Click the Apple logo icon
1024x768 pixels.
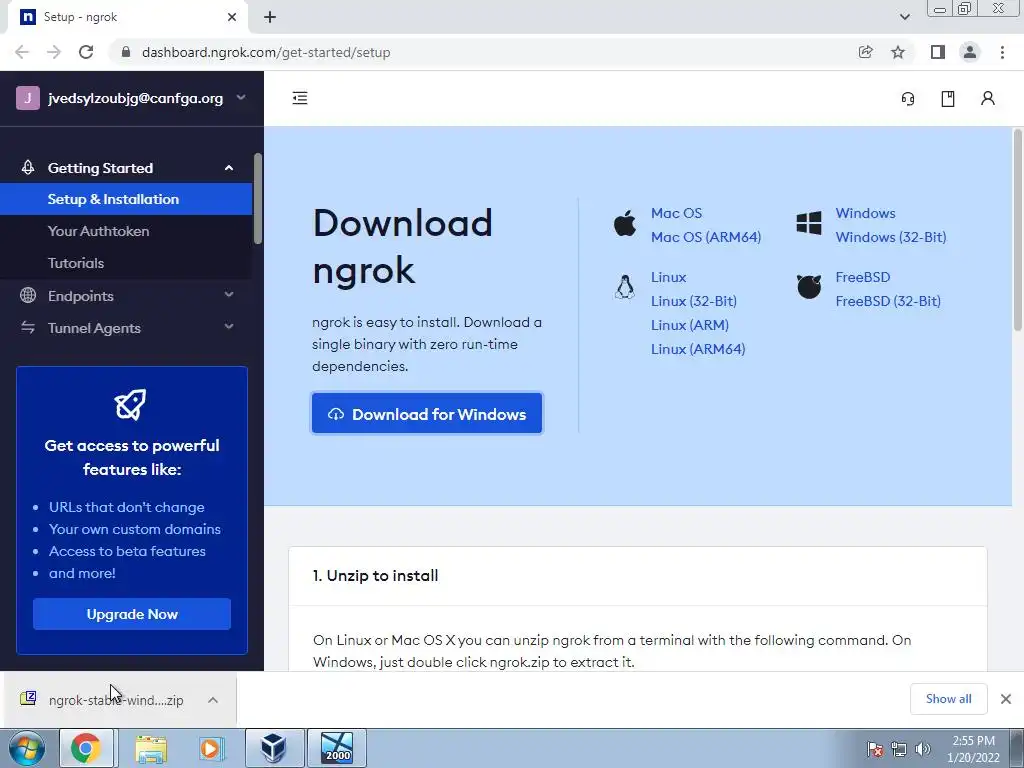pos(625,223)
